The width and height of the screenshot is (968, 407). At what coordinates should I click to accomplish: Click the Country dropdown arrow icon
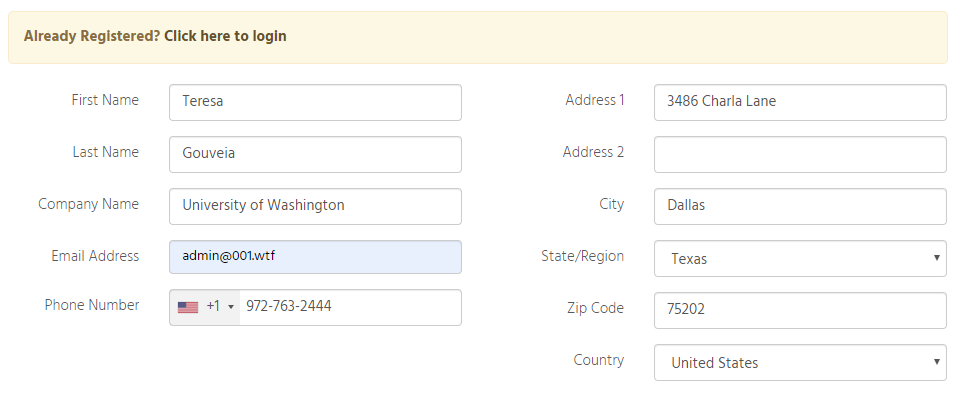[937, 363]
